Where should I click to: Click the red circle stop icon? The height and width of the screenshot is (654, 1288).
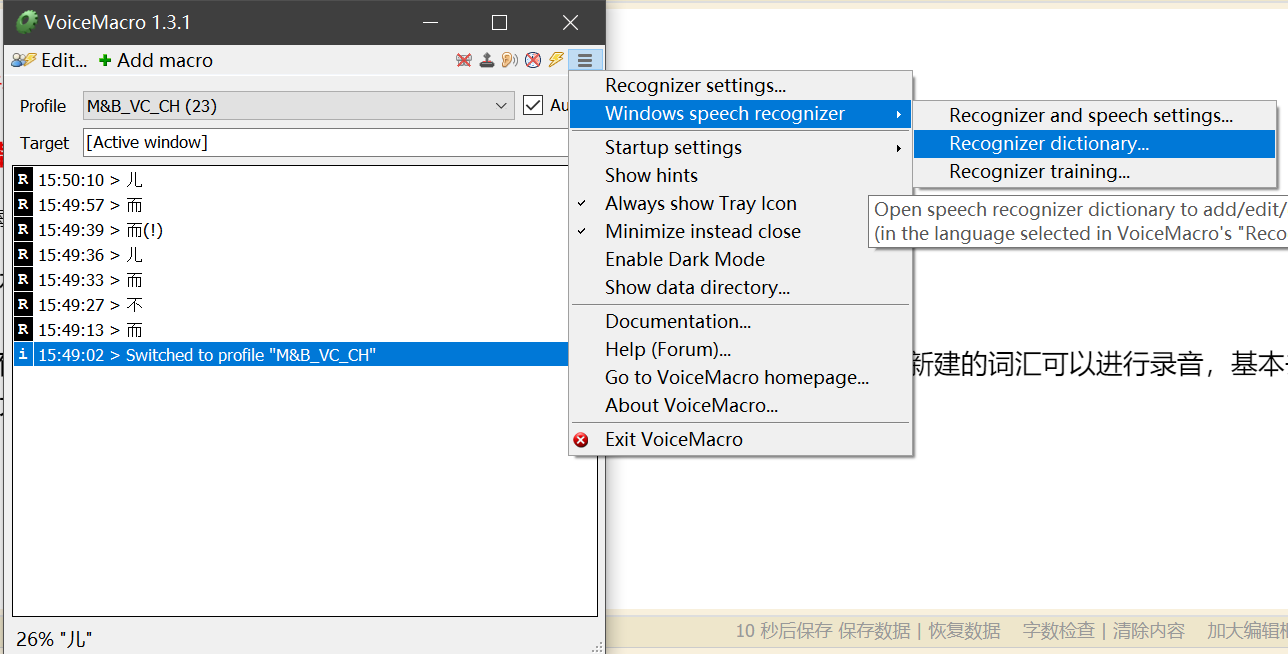[533, 60]
